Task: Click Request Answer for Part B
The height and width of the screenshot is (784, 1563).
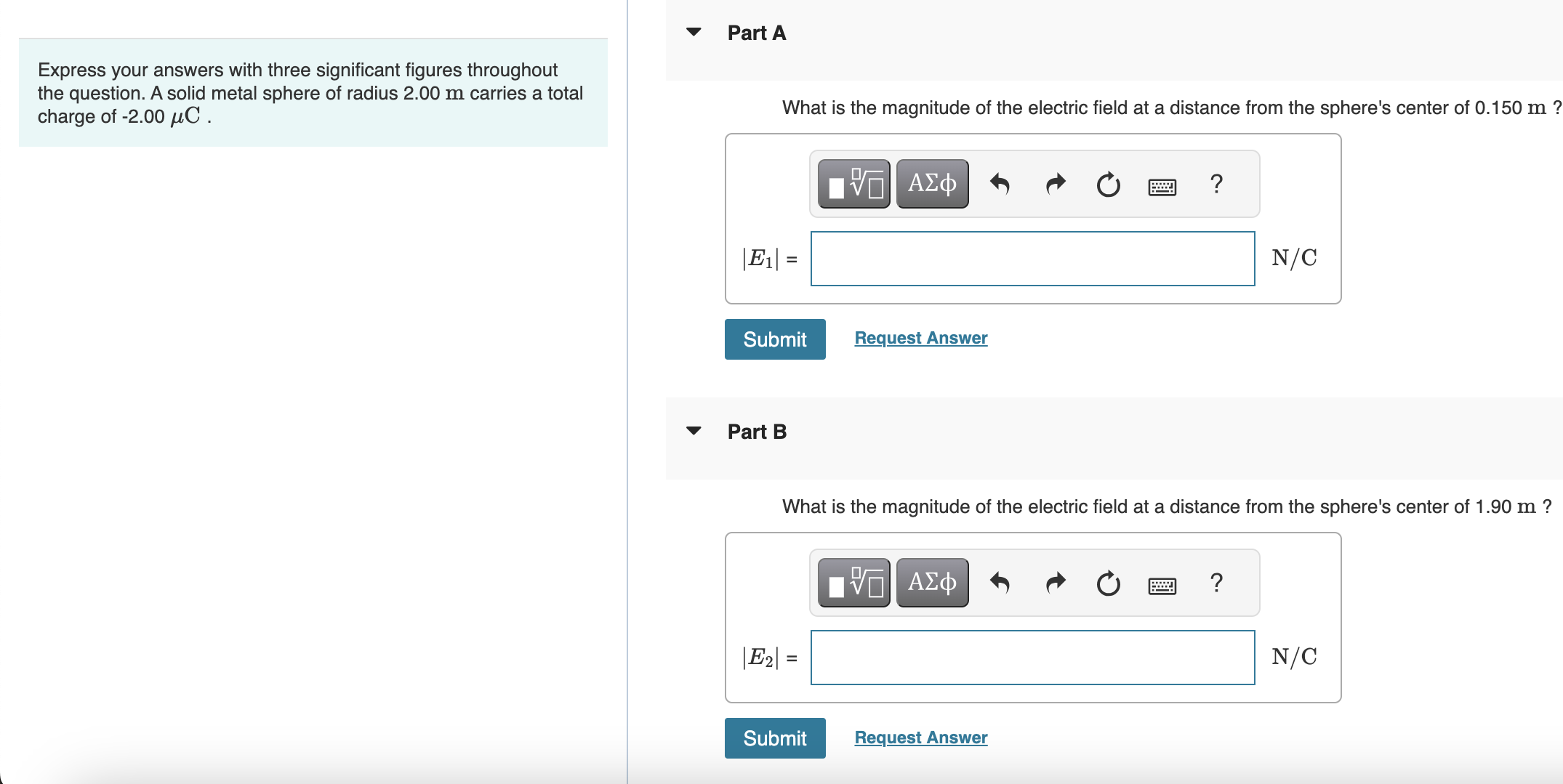Action: click(x=920, y=737)
